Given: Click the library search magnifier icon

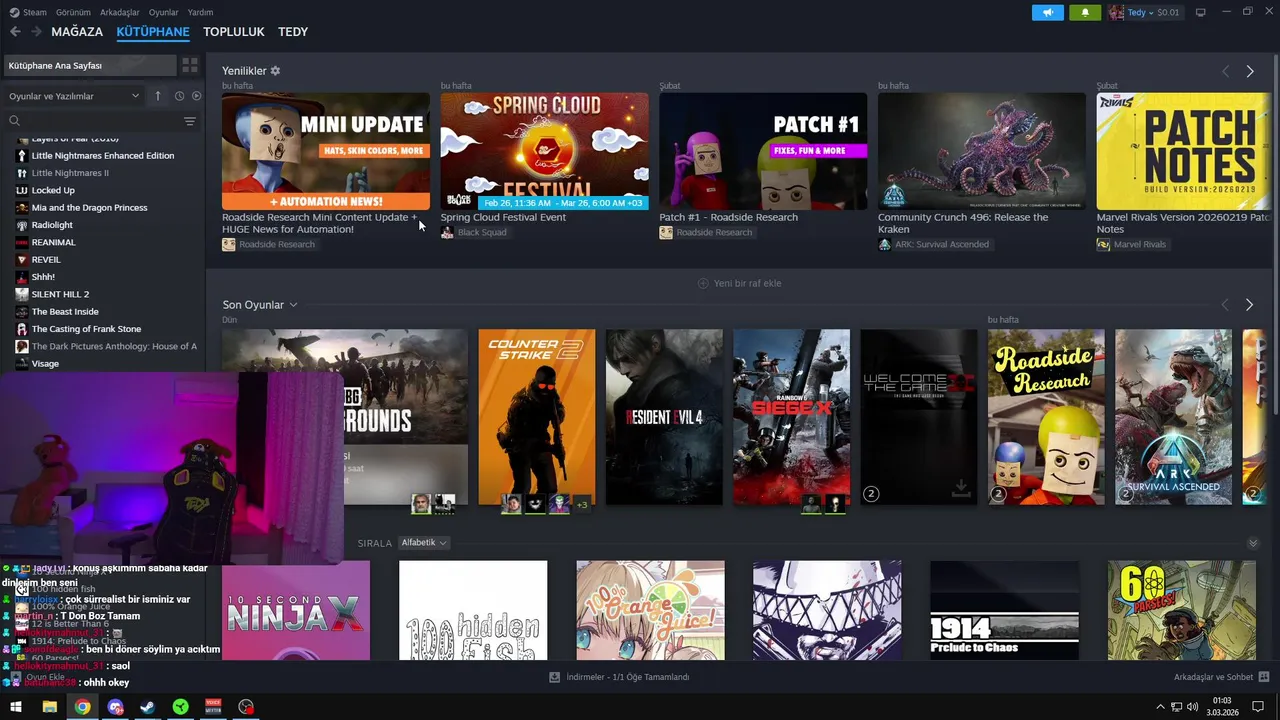Looking at the screenshot, I should pos(15,121).
